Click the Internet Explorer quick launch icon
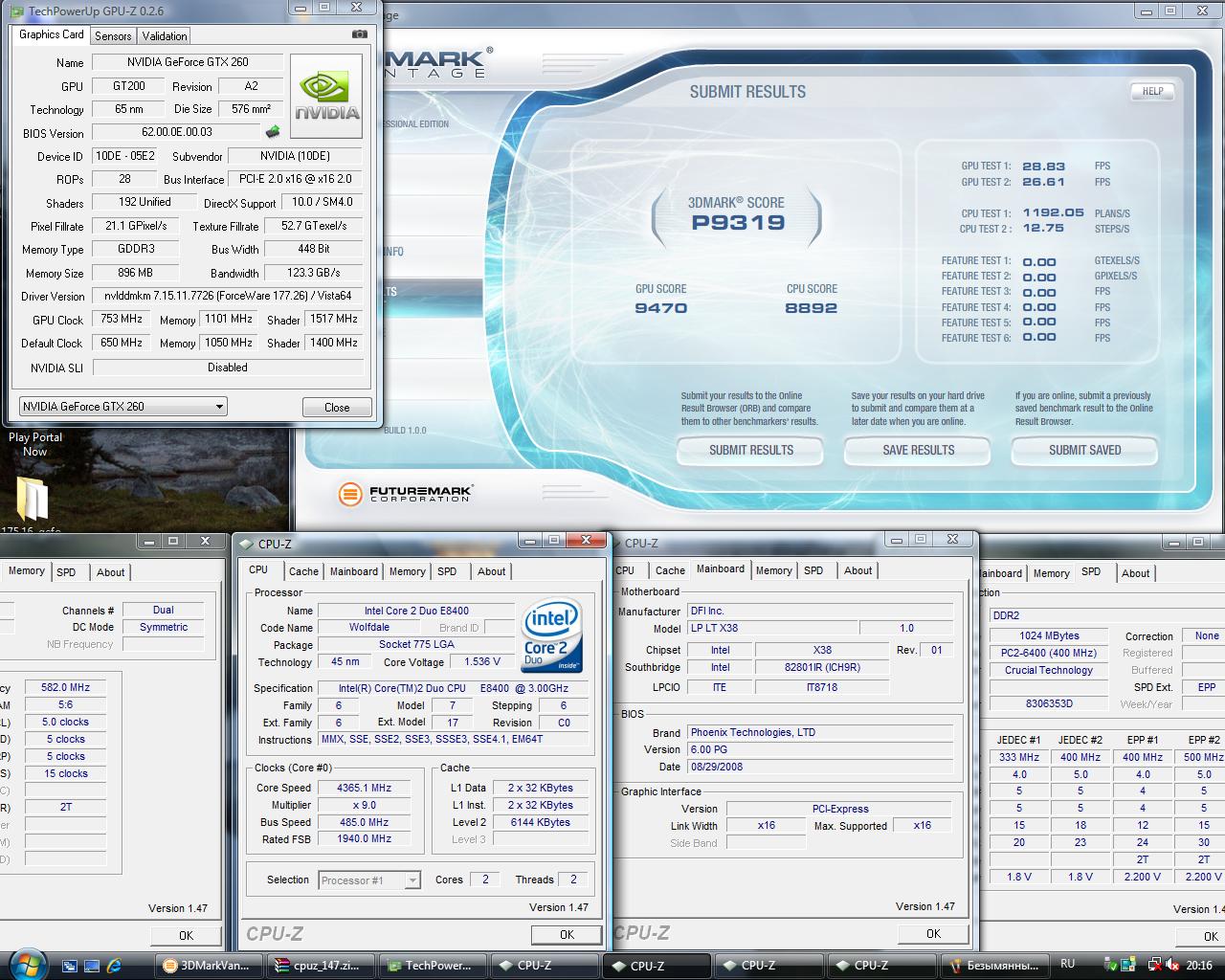 [x=115, y=965]
